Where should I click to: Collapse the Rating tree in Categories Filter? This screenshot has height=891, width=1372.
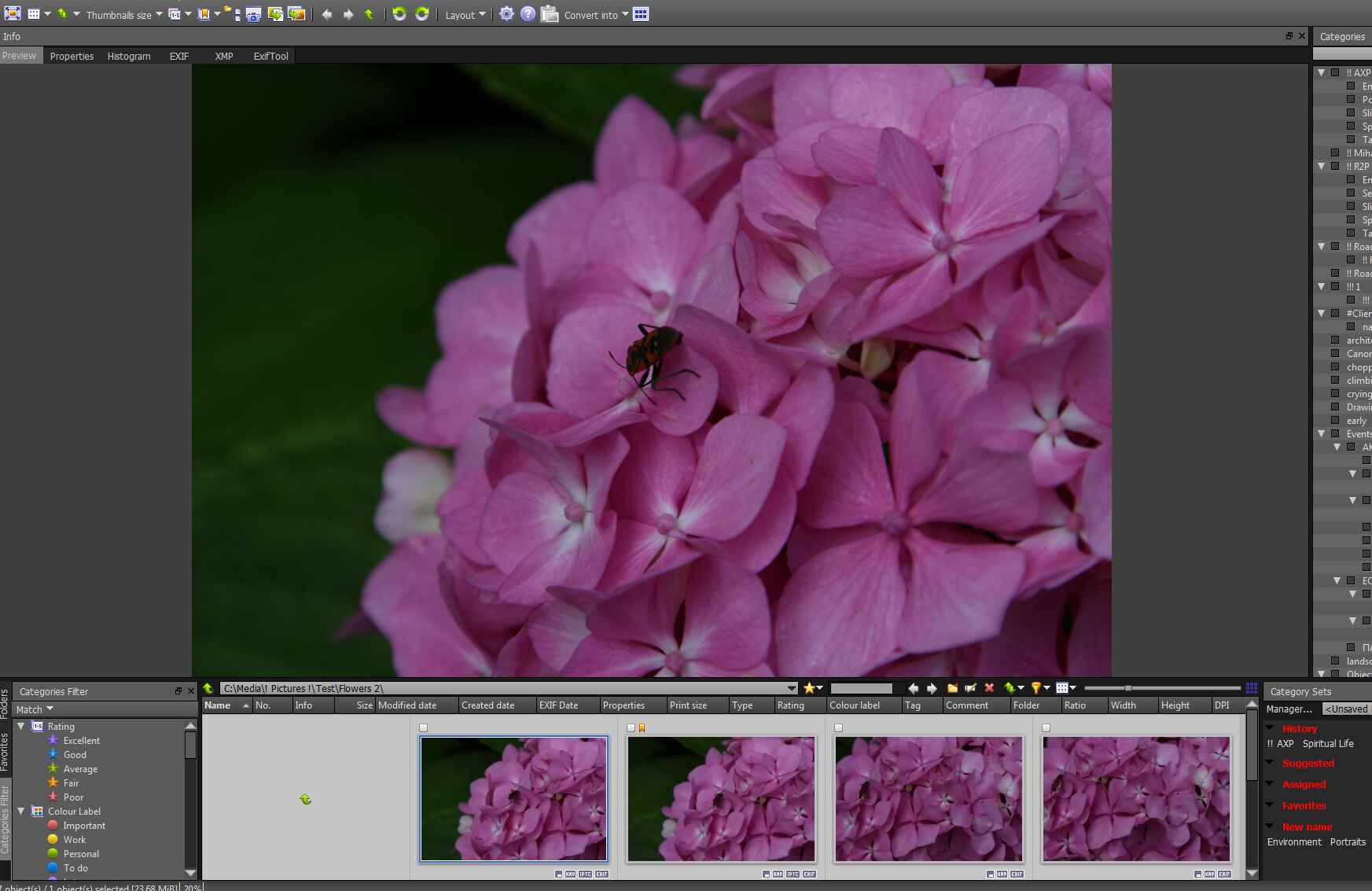21,727
